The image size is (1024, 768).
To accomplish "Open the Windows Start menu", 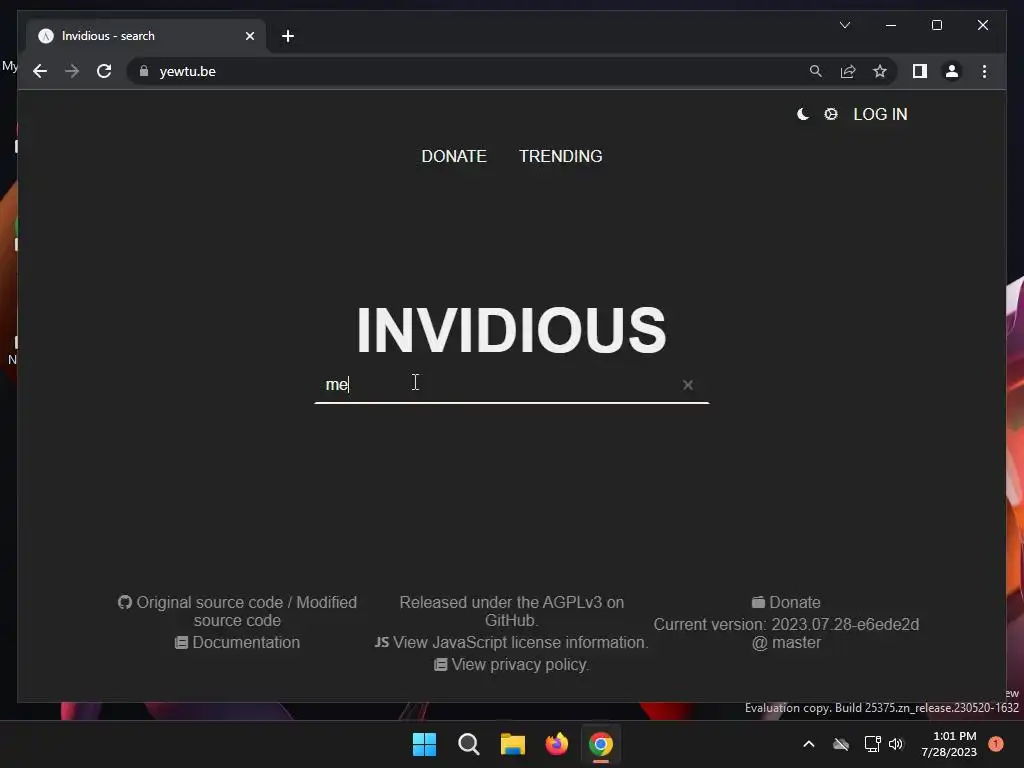I will click(x=424, y=744).
